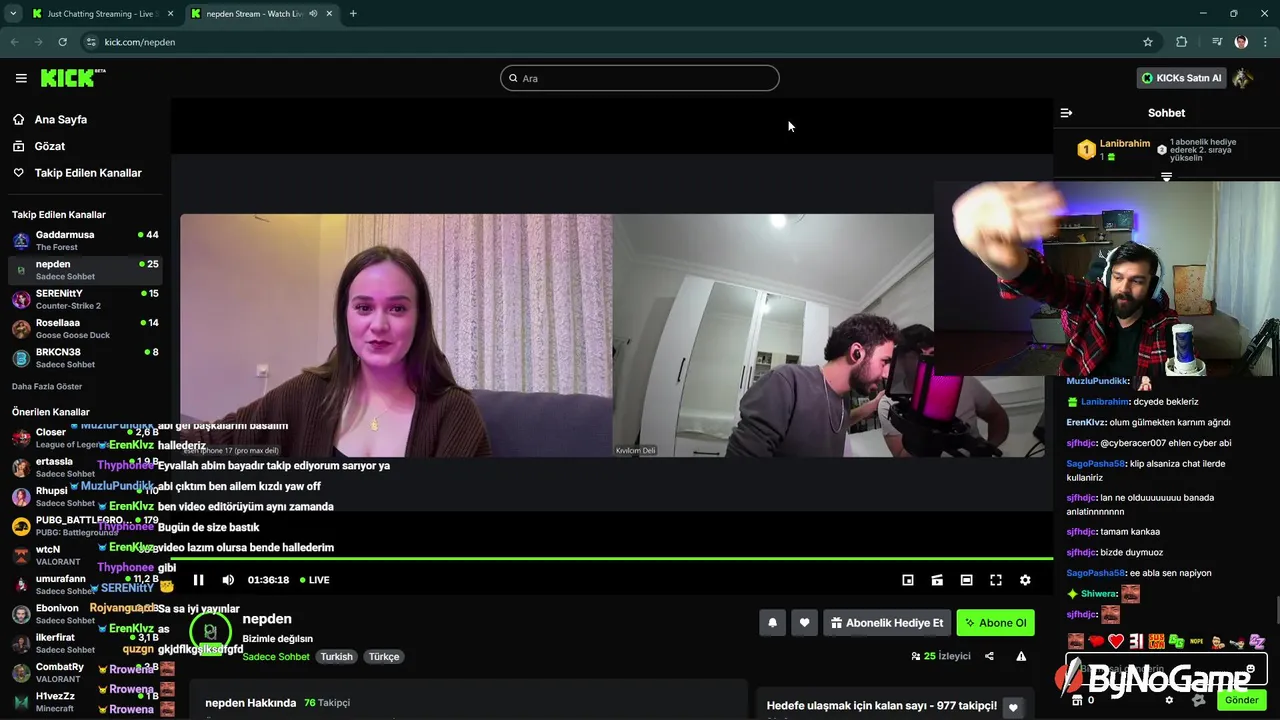Open emoji picker in chat input
Image resolution: width=1280 pixels, height=720 pixels.
(1251, 669)
